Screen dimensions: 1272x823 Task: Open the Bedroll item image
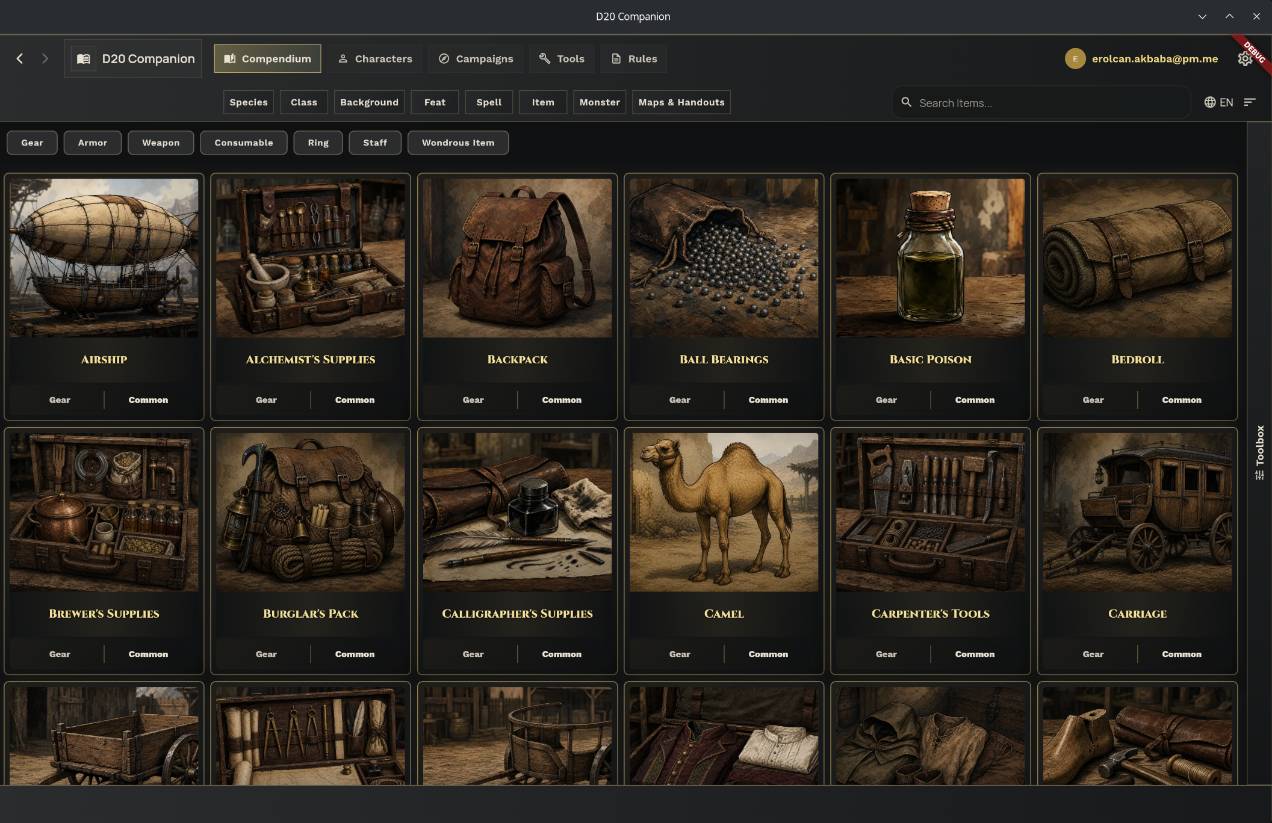pyautogui.click(x=1137, y=258)
